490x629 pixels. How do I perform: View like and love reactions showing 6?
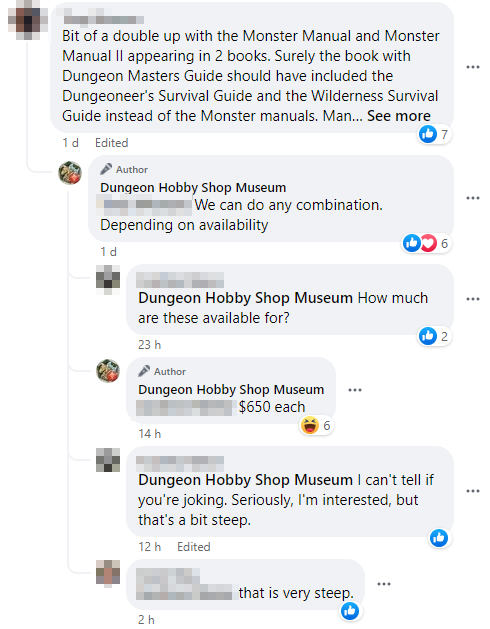(427, 243)
